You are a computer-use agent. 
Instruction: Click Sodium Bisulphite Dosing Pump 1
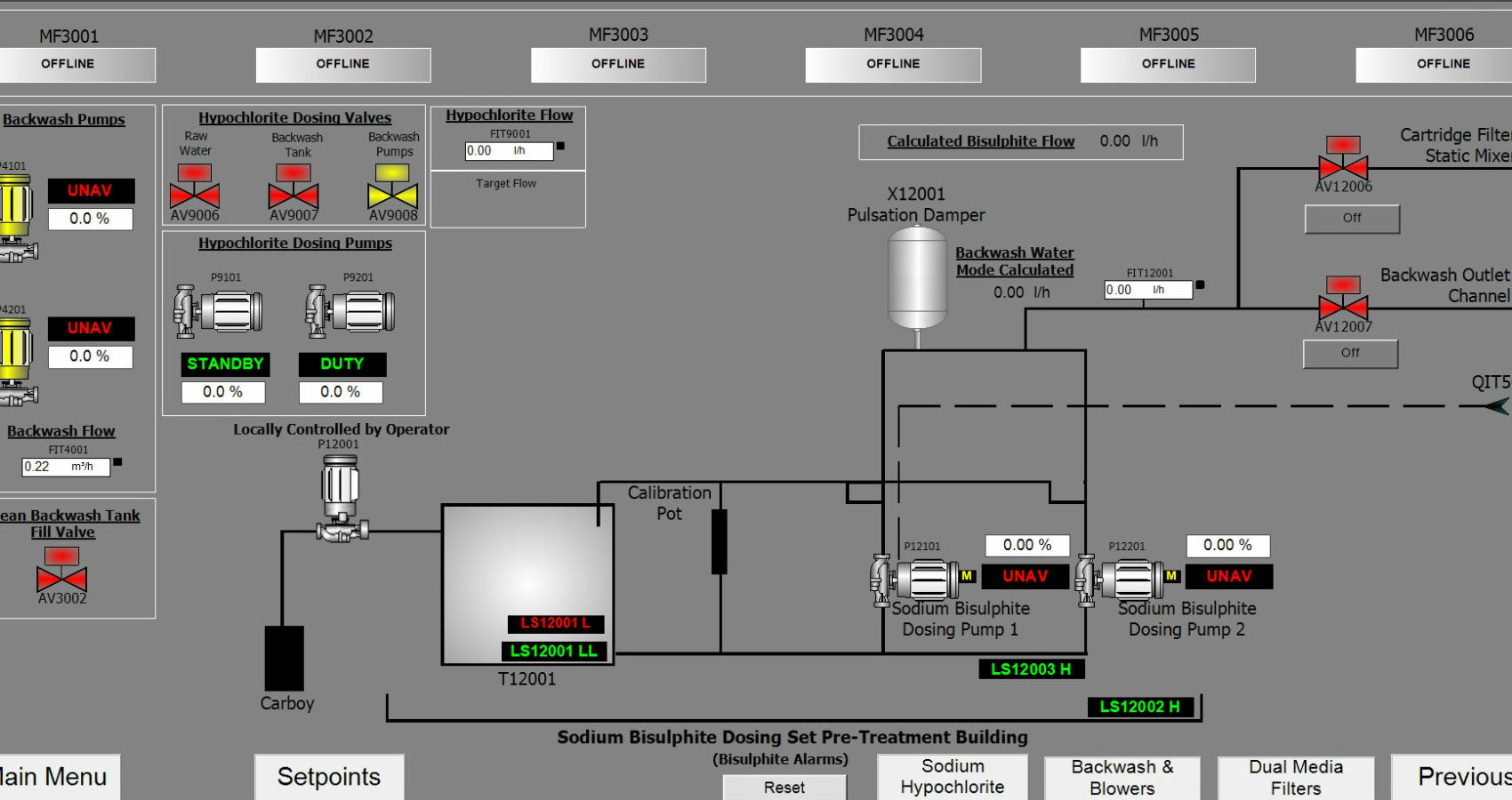pyautogui.click(x=921, y=576)
